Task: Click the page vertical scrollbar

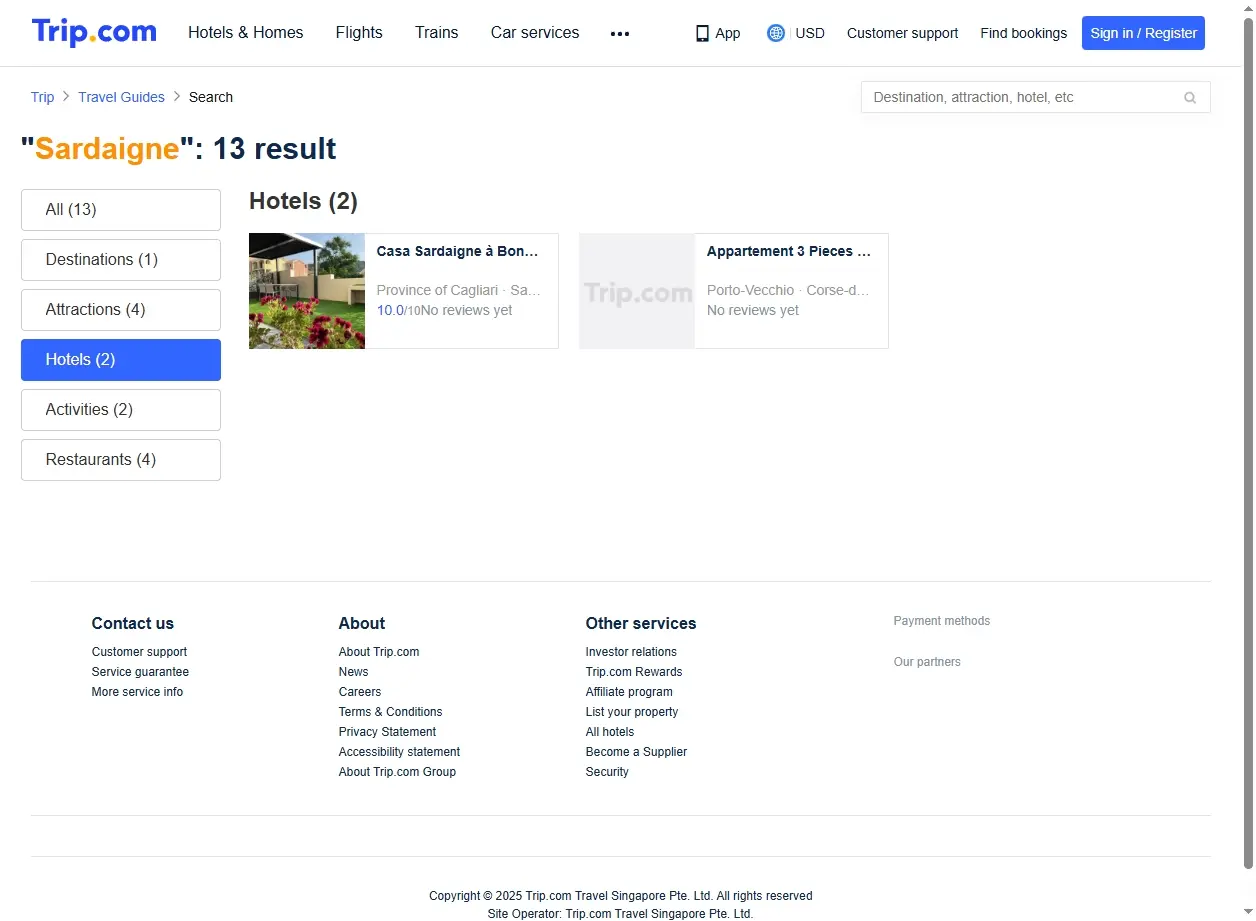Action: coord(1247,442)
